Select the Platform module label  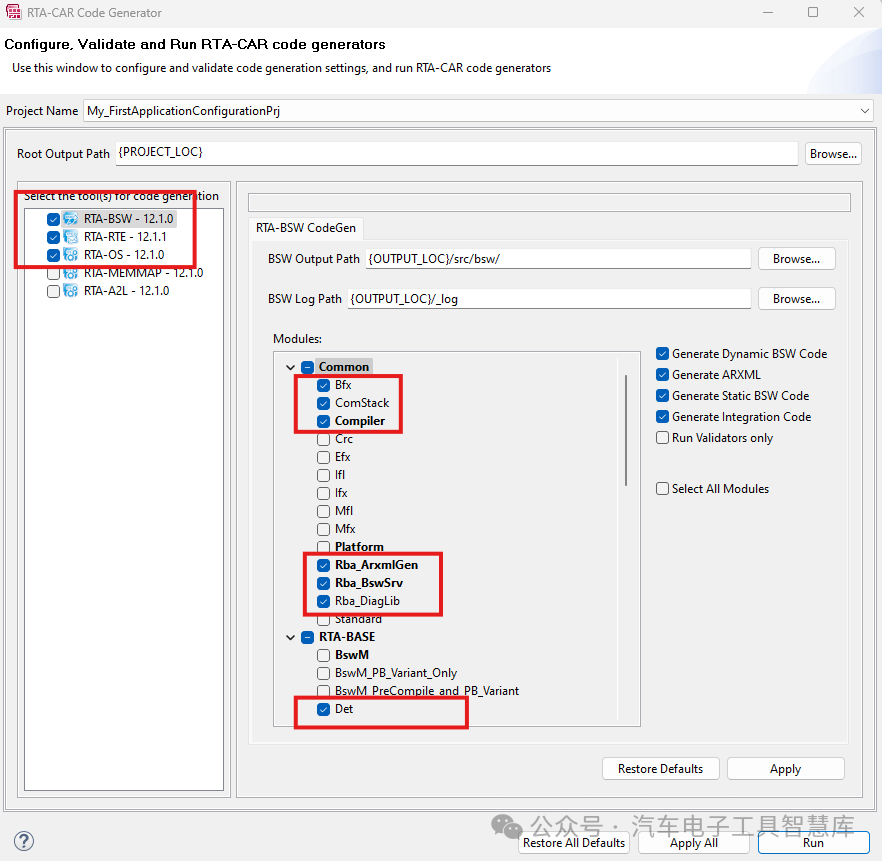tap(359, 547)
